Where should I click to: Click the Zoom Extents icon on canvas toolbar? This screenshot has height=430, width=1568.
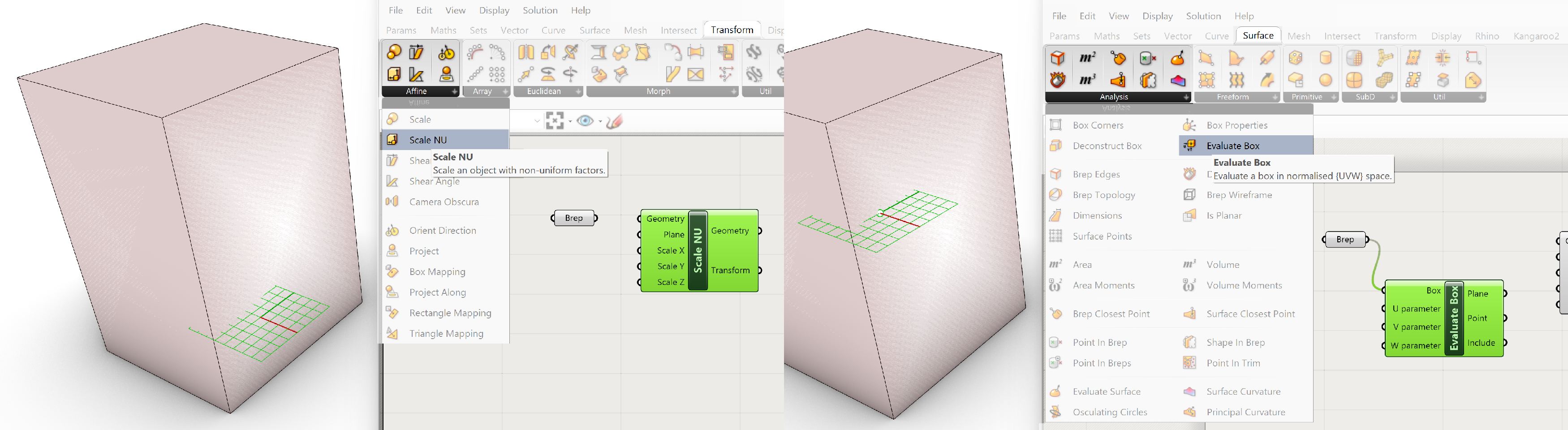pos(554,120)
